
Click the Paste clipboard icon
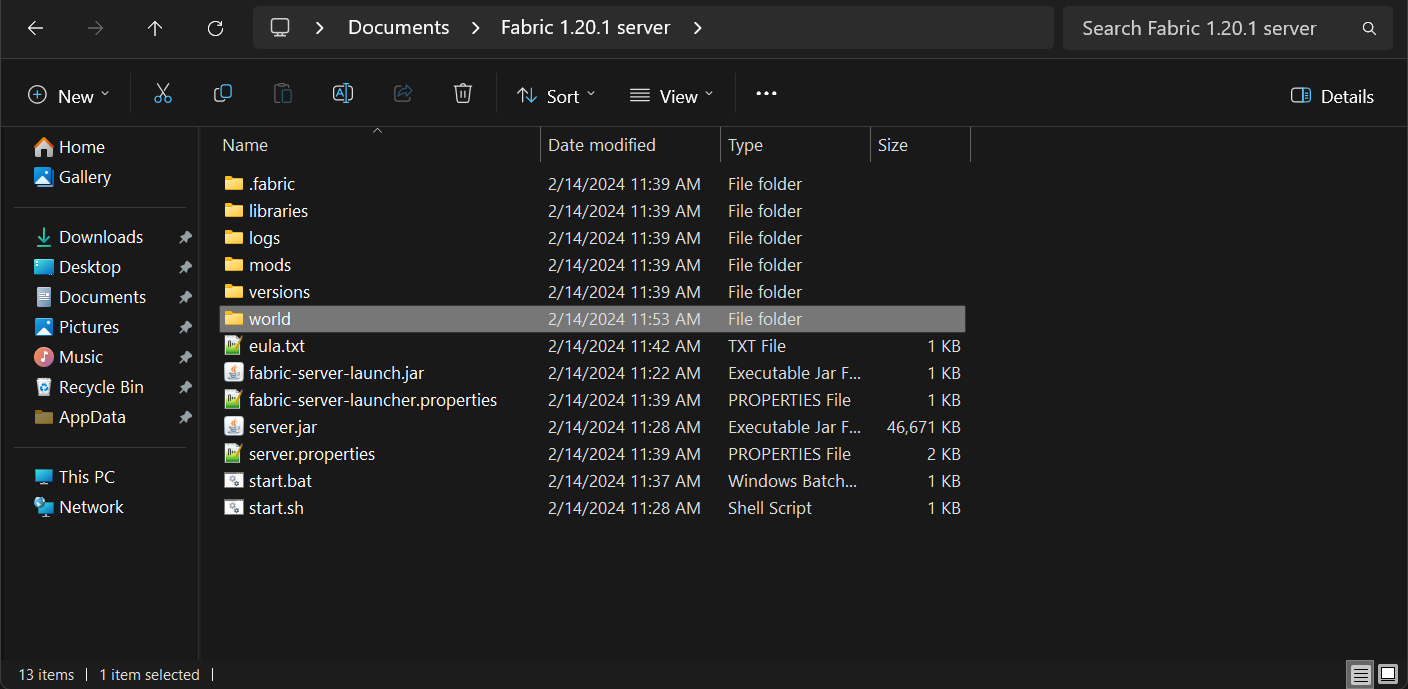click(x=283, y=94)
